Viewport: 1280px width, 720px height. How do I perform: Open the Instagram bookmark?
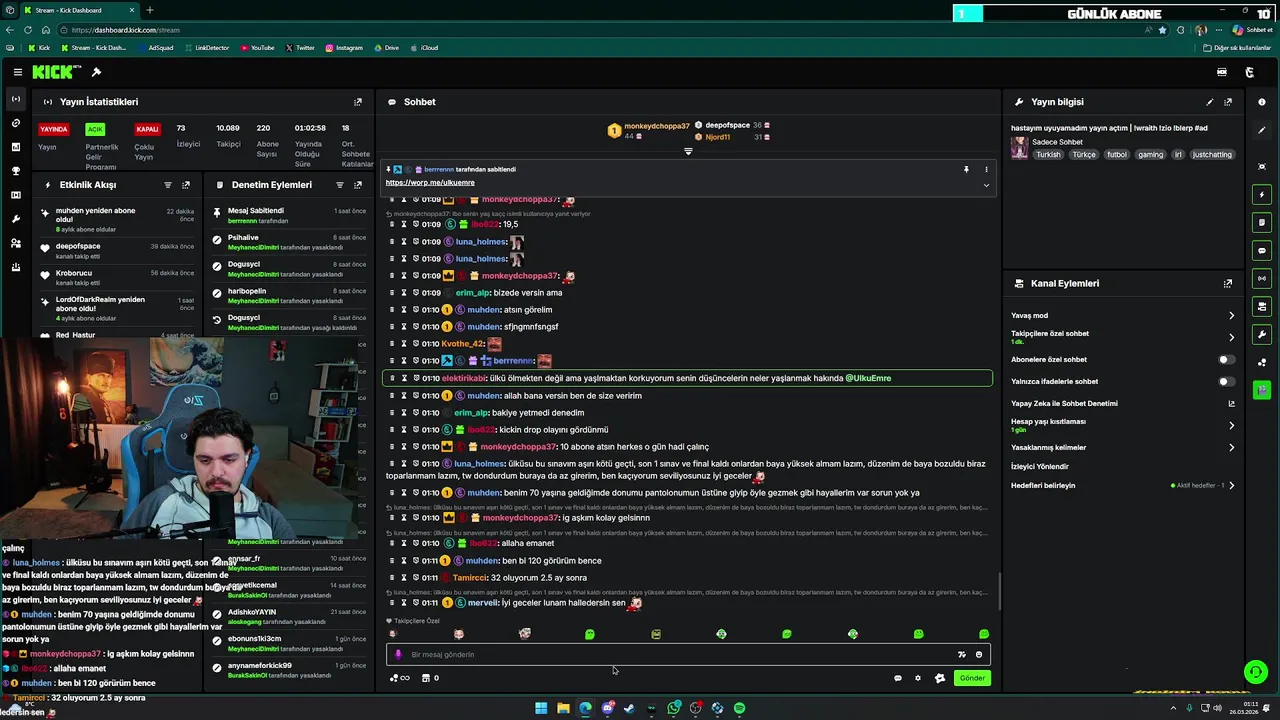(344, 48)
